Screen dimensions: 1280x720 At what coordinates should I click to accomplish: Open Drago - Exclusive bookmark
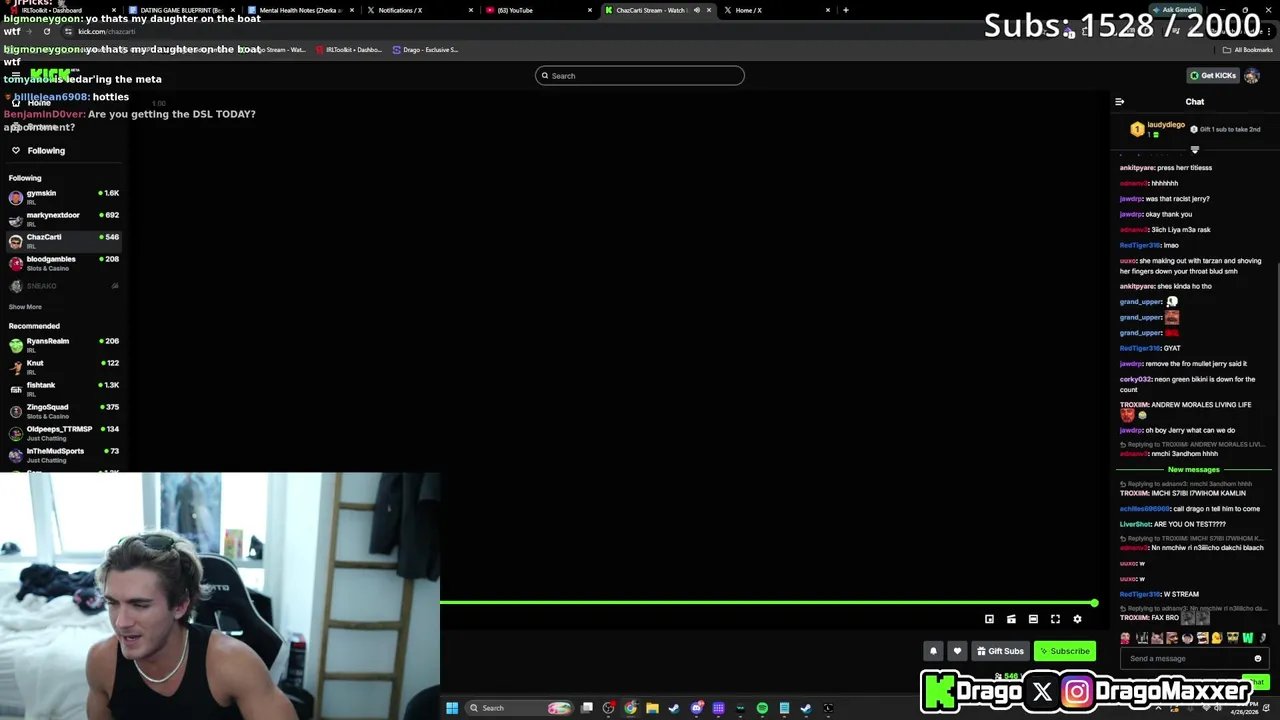coord(426,49)
